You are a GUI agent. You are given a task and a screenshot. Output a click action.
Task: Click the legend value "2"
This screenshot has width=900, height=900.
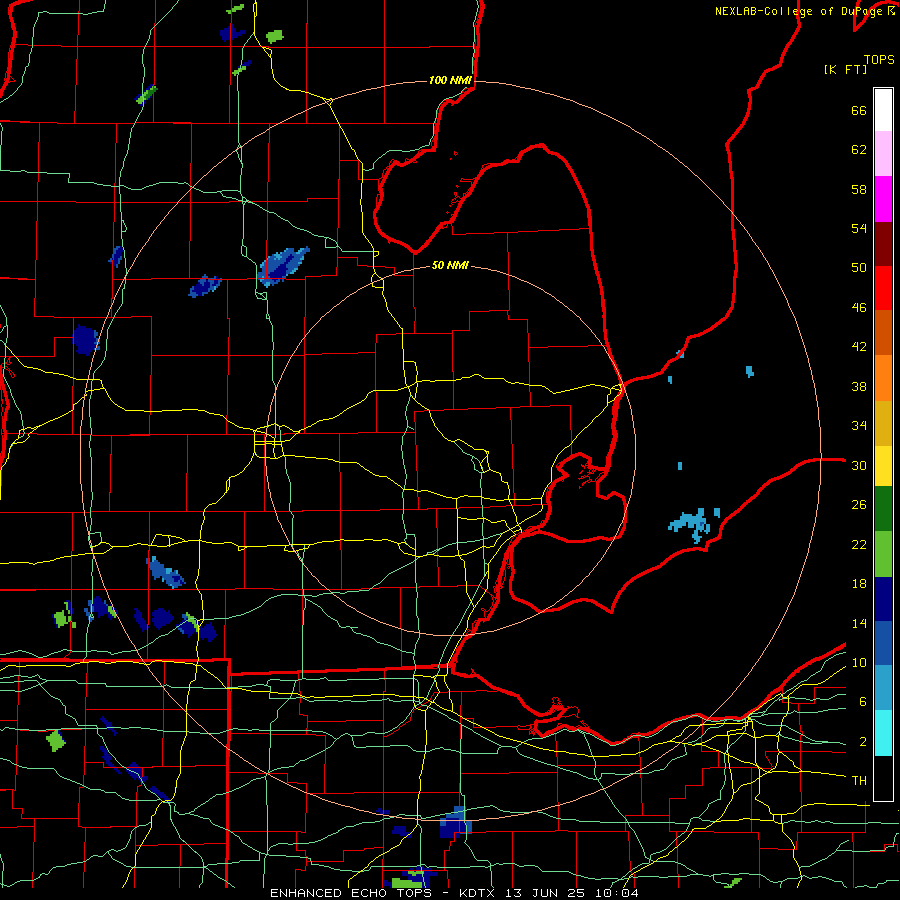(x=863, y=742)
